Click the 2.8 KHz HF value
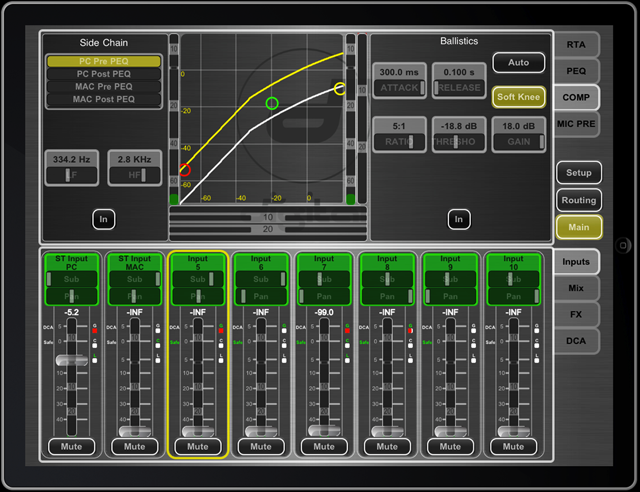 pyautogui.click(x=135, y=159)
